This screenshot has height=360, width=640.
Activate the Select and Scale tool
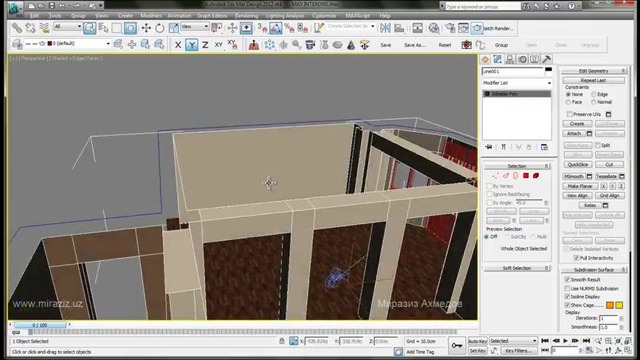click(x=173, y=28)
